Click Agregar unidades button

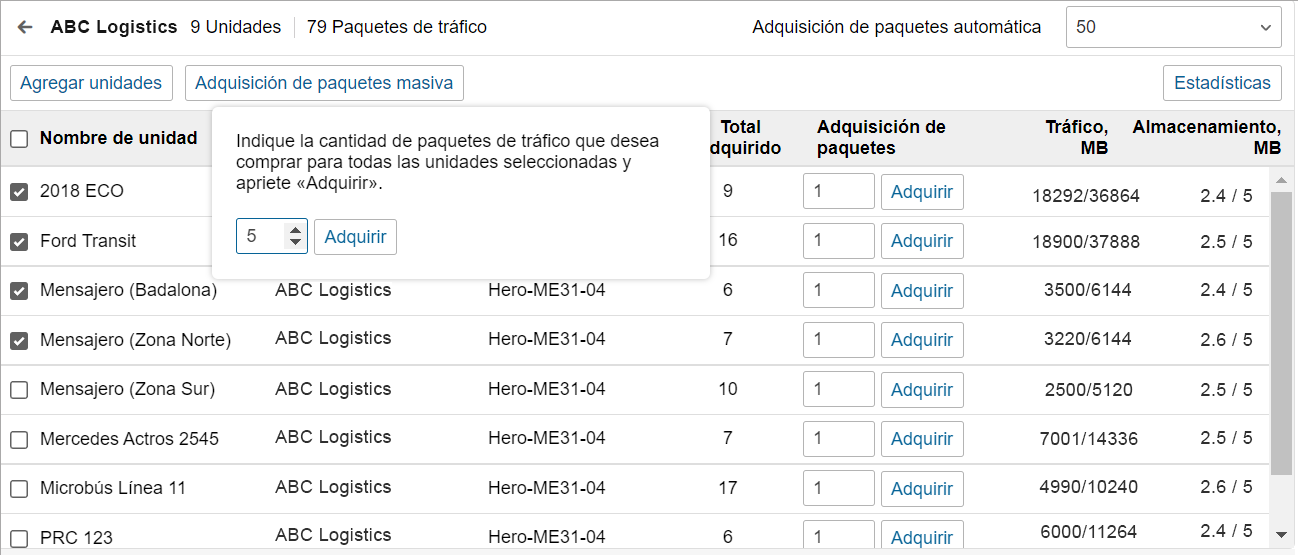pyautogui.click(x=91, y=83)
